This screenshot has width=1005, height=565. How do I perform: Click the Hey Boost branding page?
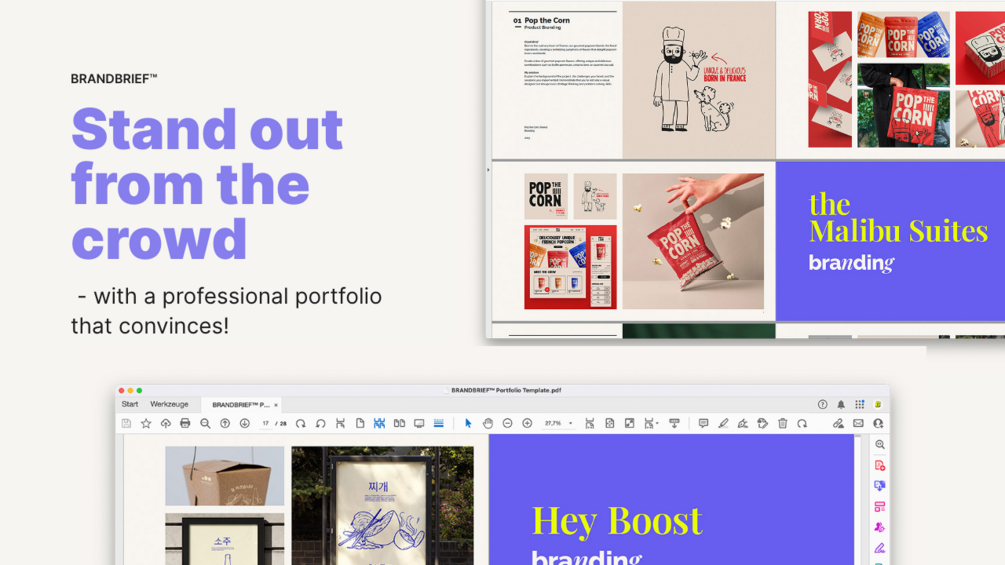point(671,500)
